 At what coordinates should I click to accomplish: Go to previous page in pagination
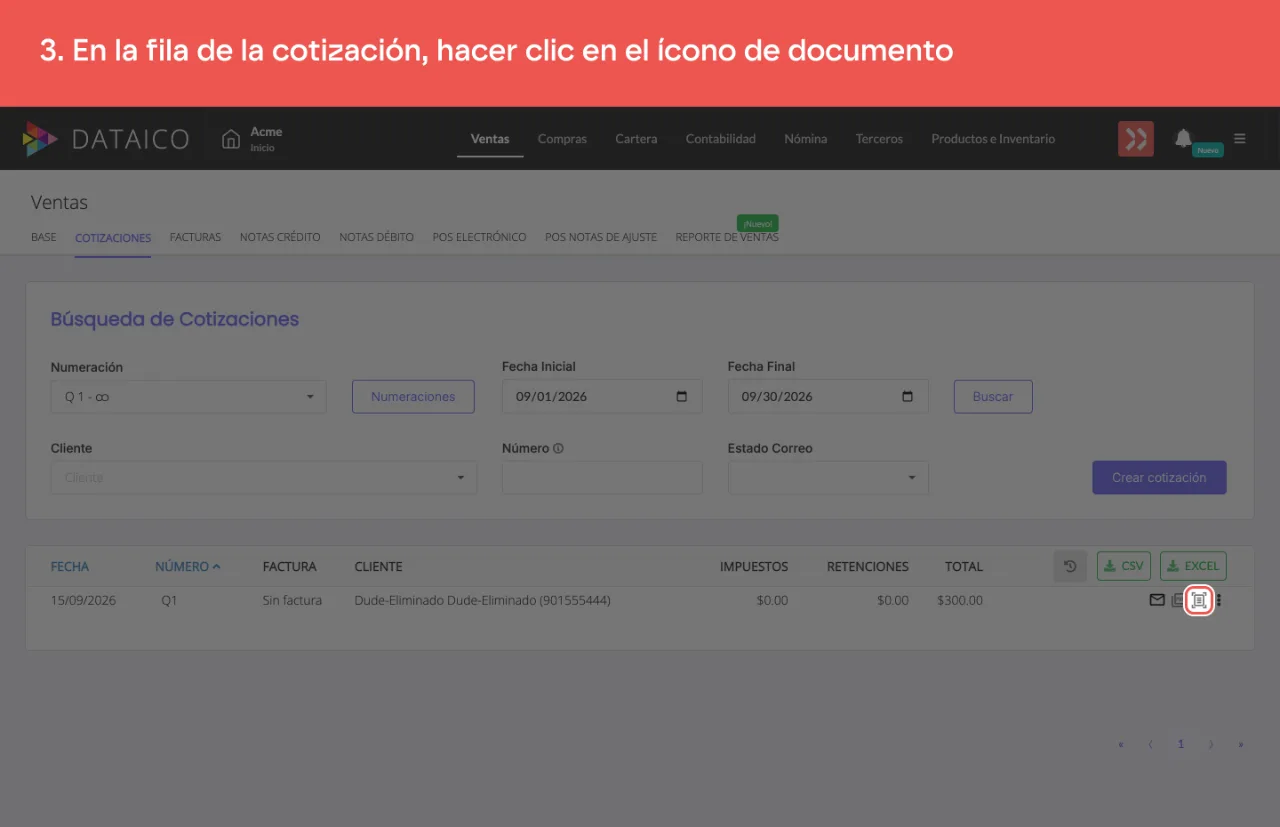pos(1150,744)
